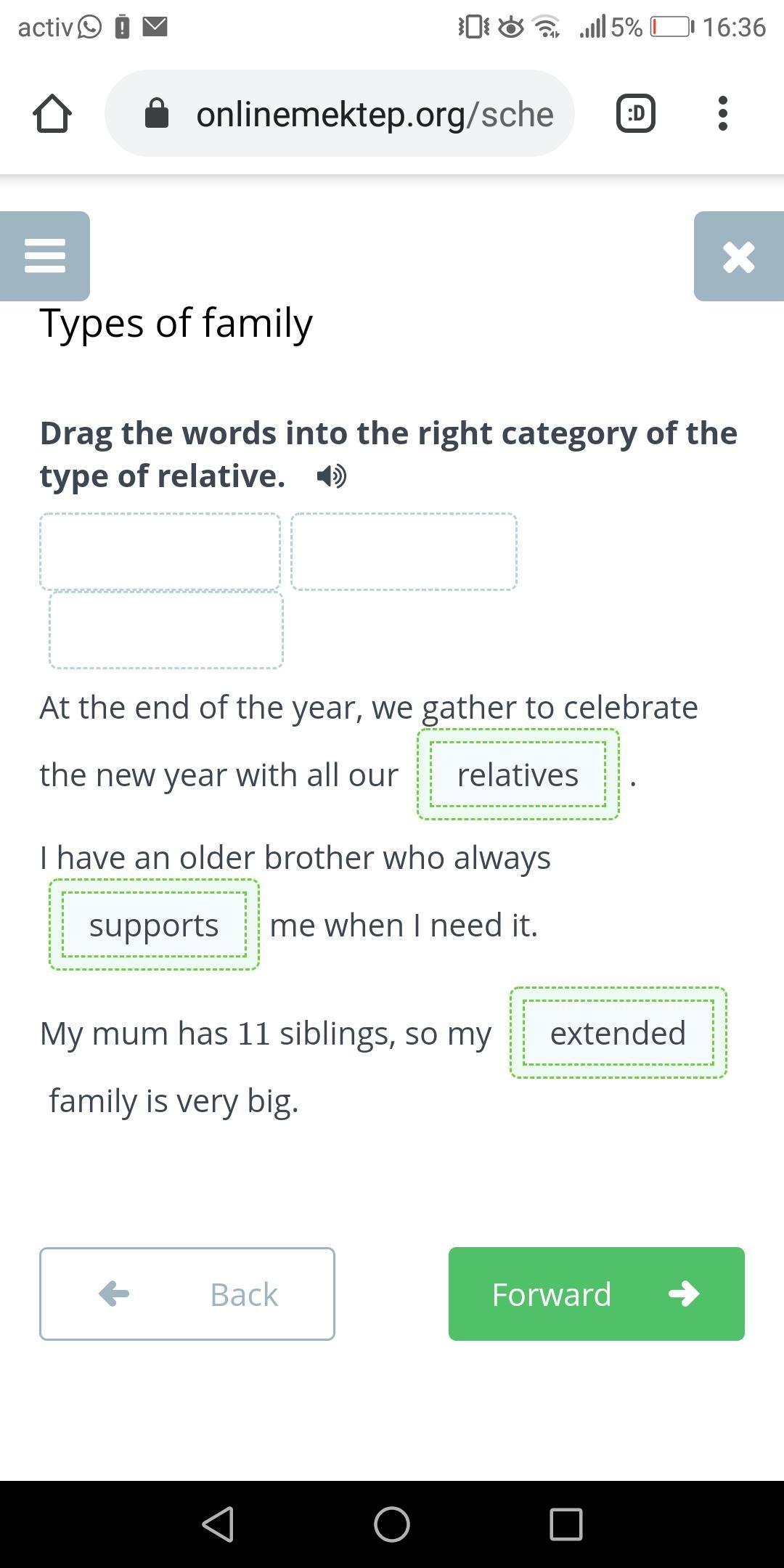The height and width of the screenshot is (1568, 784).
Task: Click the Forward button
Action: (x=596, y=1294)
